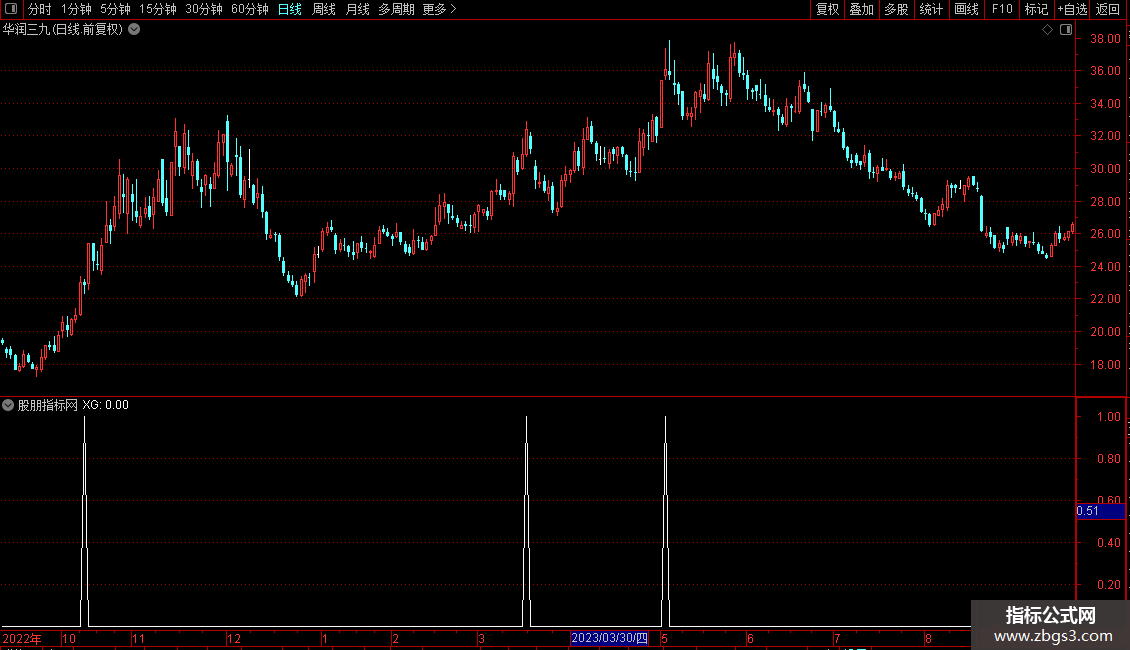Select the 60分钟 period
The width and height of the screenshot is (1130, 650).
click(250, 9)
